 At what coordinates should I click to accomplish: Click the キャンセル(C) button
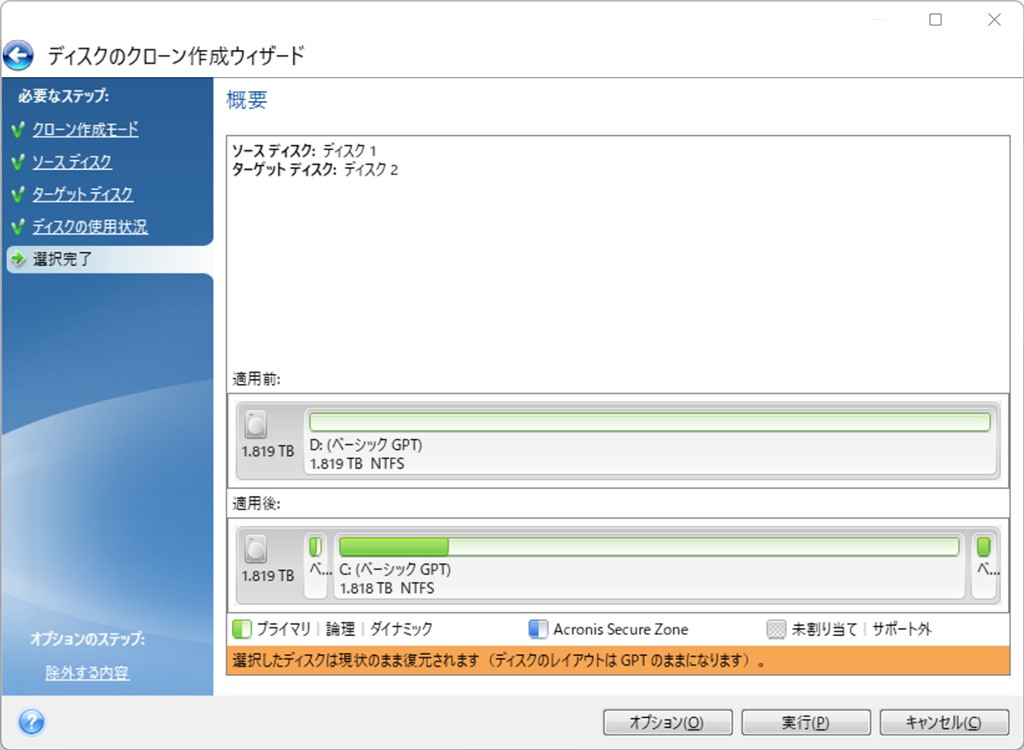(x=944, y=723)
